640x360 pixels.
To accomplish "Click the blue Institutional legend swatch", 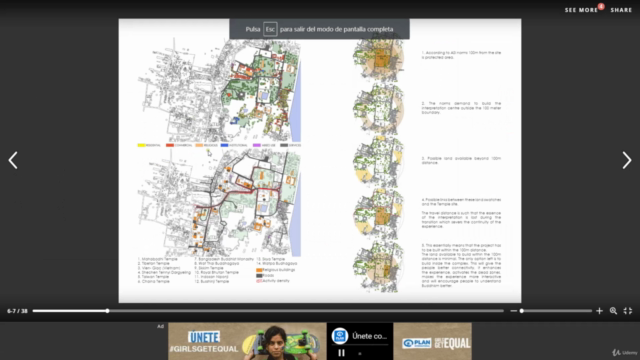I will pyautogui.click(x=224, y=145).
